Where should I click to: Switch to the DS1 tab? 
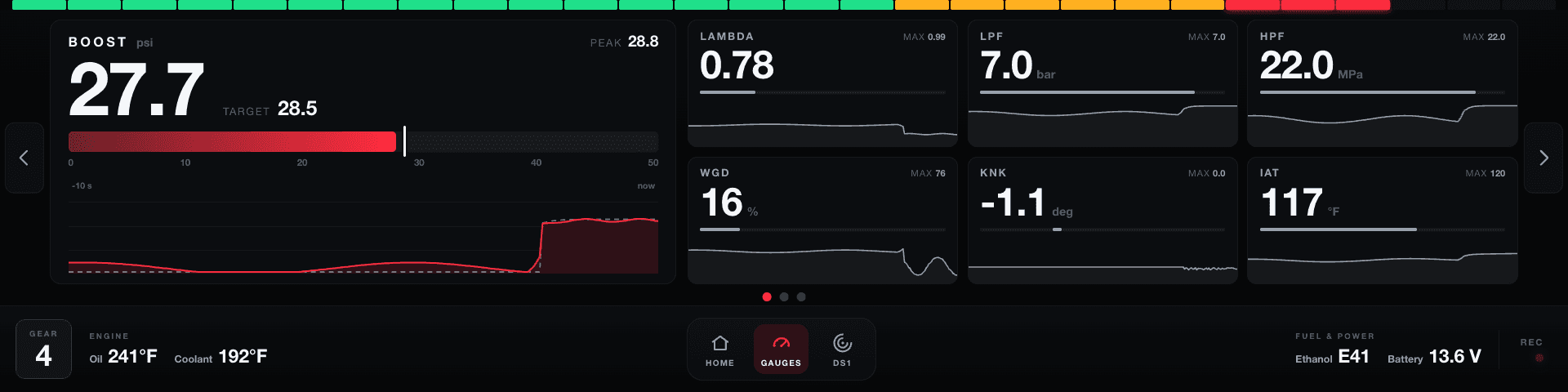click(x=842, y=350)
